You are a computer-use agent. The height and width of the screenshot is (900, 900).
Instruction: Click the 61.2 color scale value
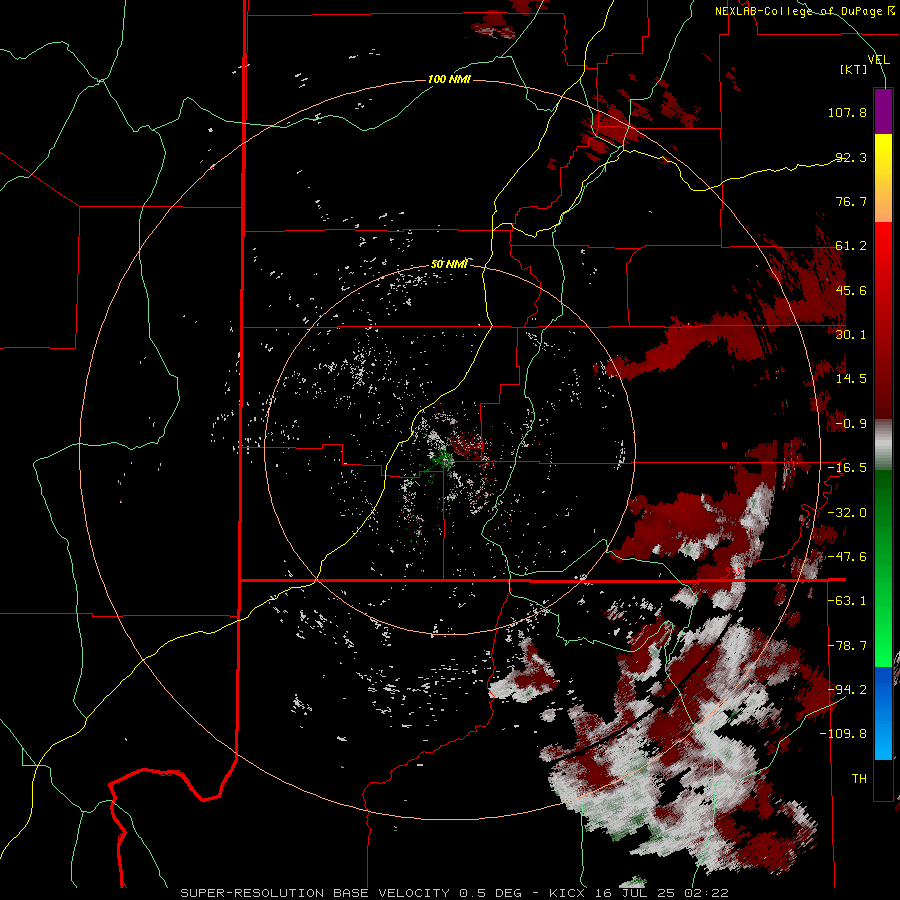(x=851, y=246)
